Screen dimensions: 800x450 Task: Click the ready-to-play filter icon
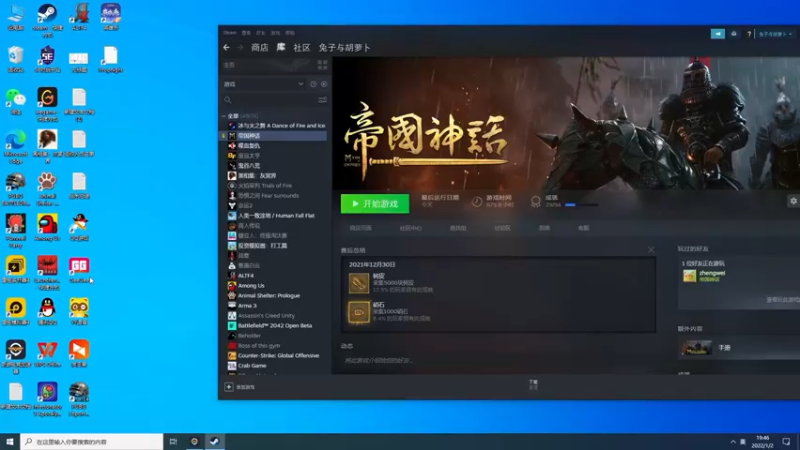point(324,84)
